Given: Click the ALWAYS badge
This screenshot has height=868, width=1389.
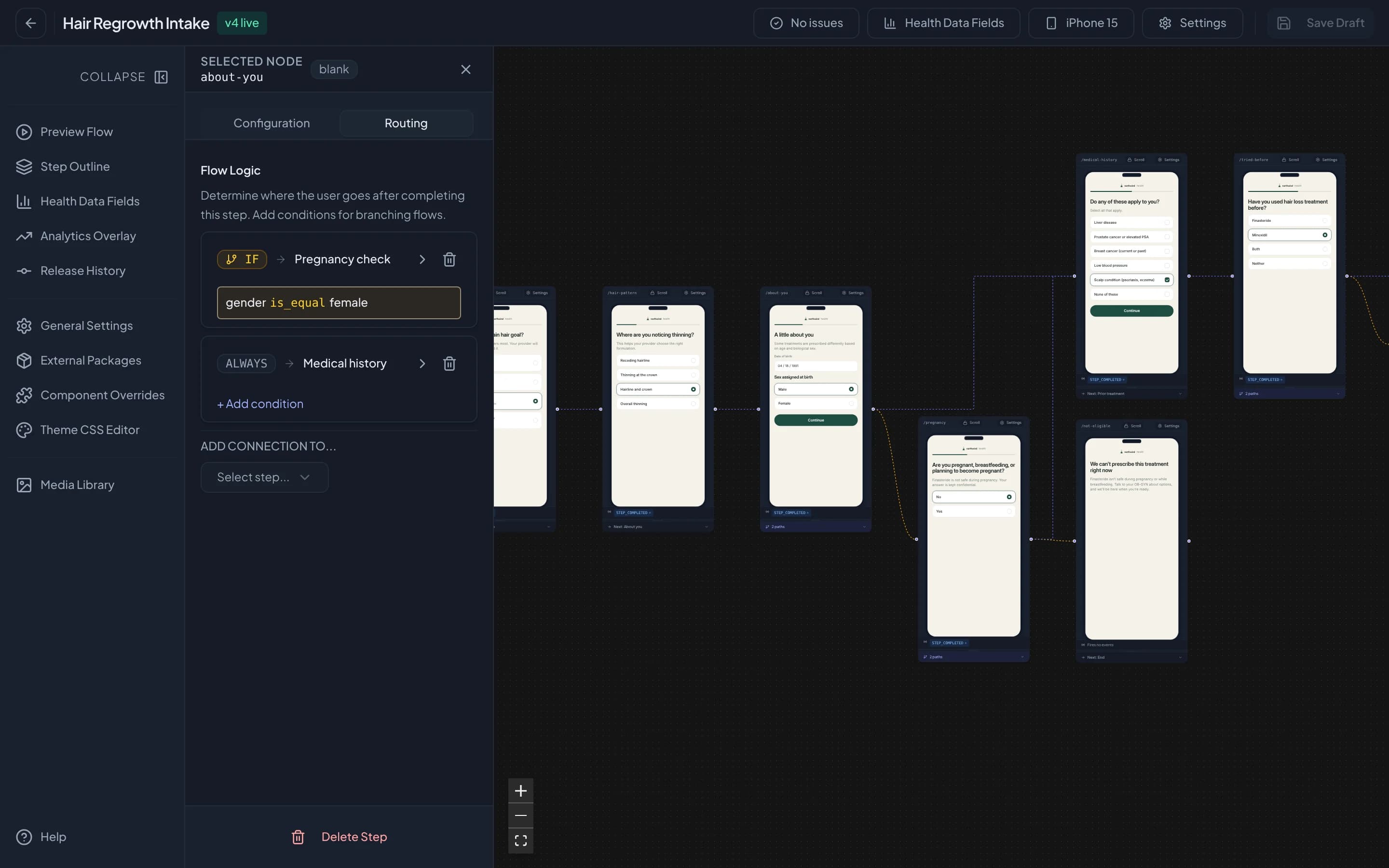Looking at the screenshot, I should [x=246, y=364].
